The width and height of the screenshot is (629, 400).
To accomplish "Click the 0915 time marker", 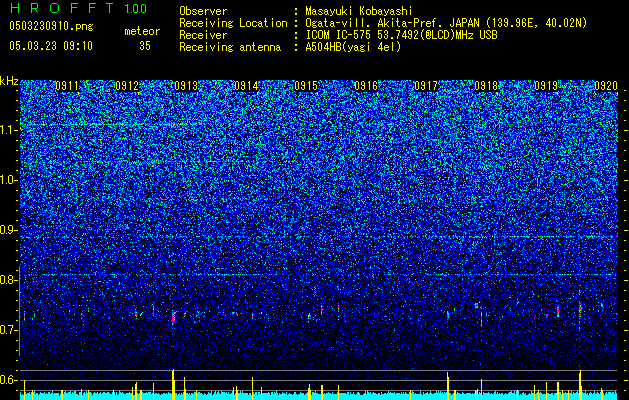I will tap(306, 86).
